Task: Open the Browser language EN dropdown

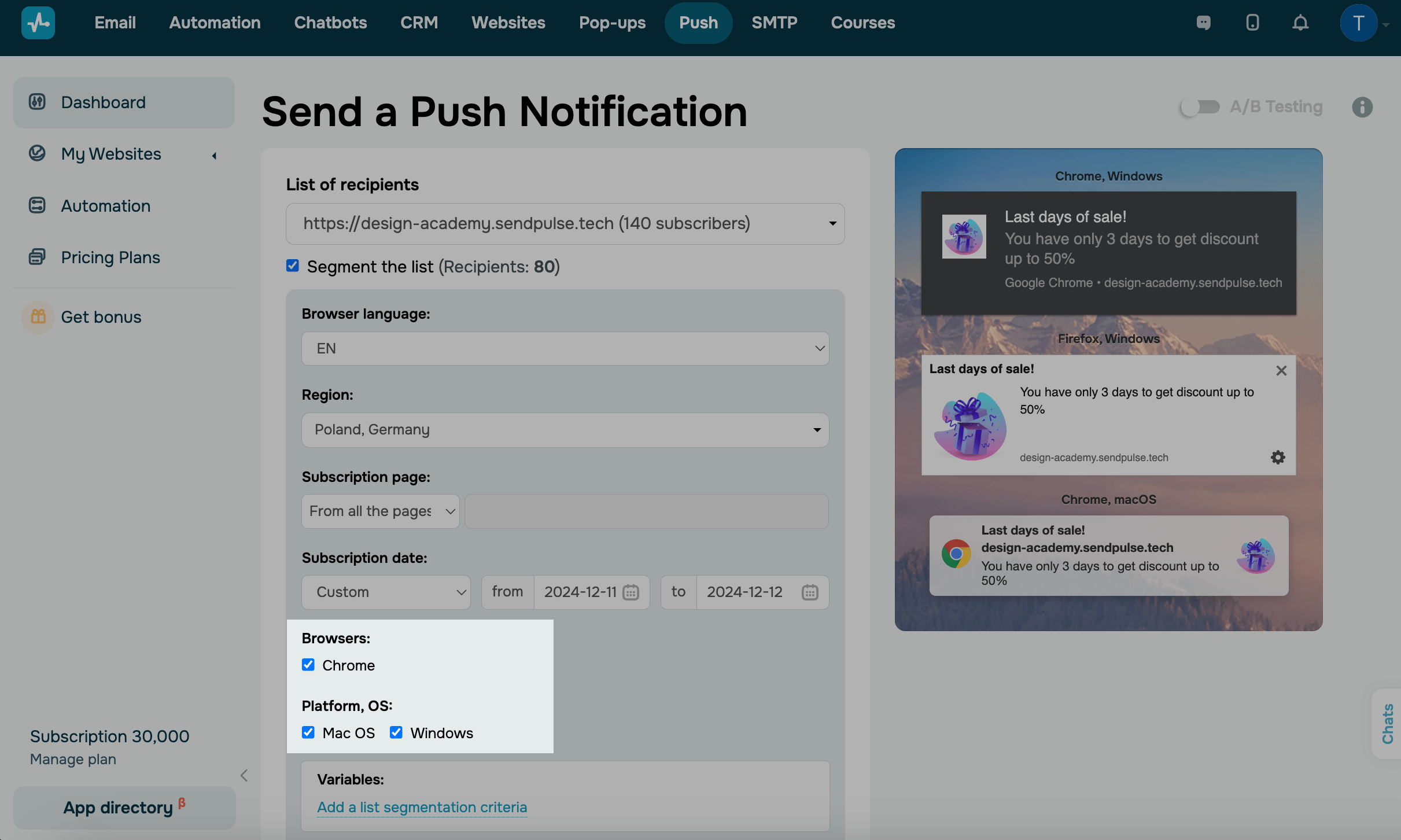Action: pos(565,348)
